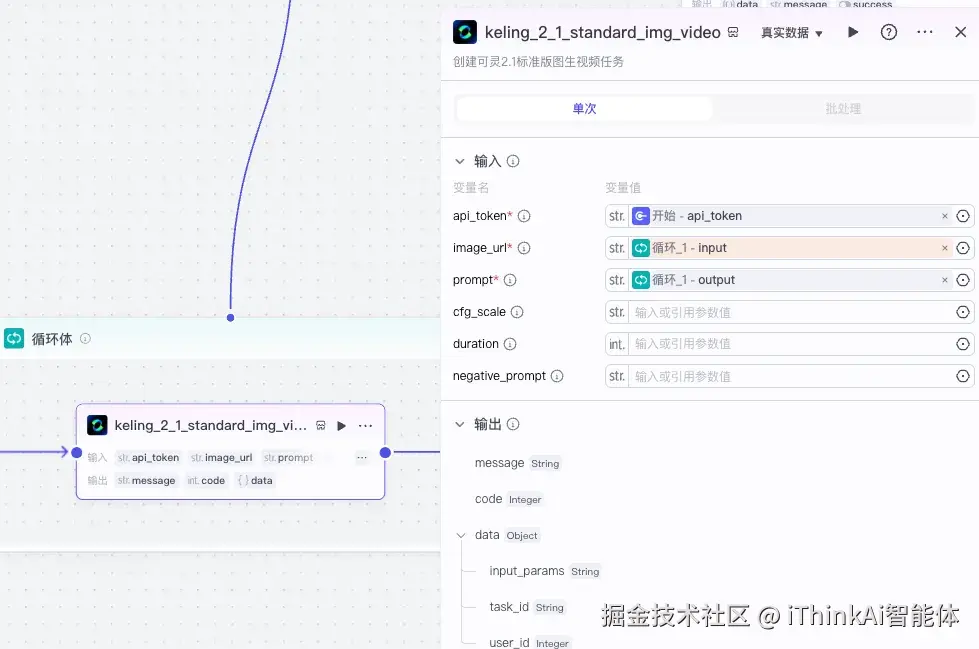Remove the 开始 api_token variable reference
This screenshot has width=979, height=649.
point(943,216)
